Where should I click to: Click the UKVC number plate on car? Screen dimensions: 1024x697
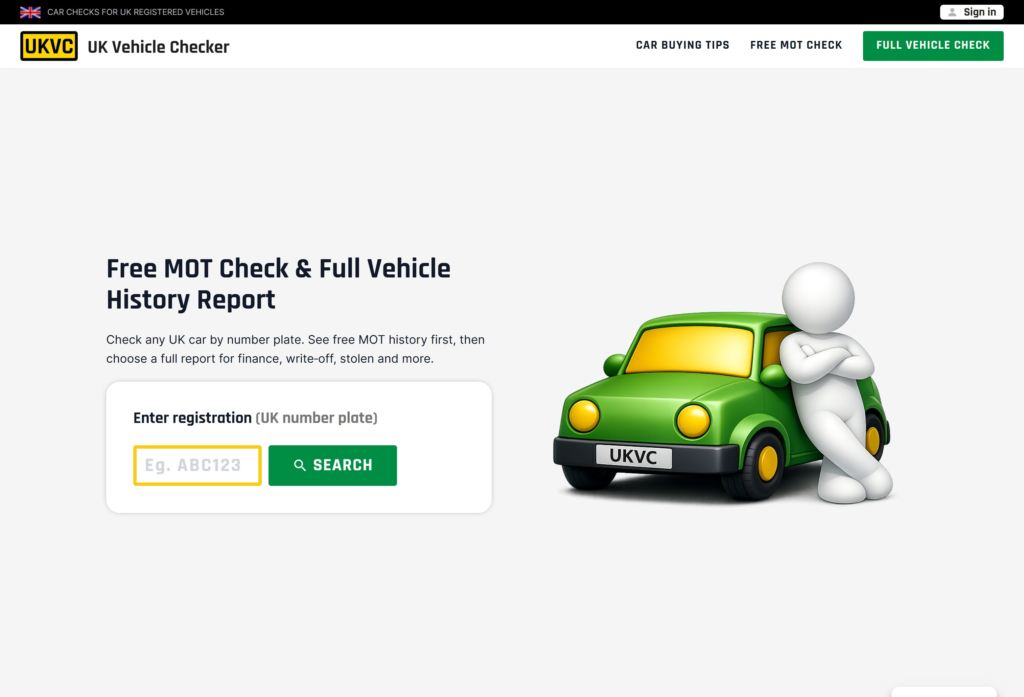point(633,456)
